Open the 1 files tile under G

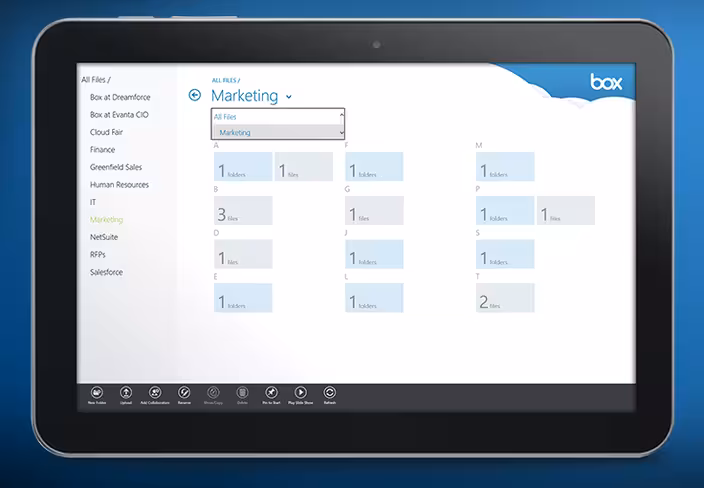pyautogui.click(x=374, y=210)
